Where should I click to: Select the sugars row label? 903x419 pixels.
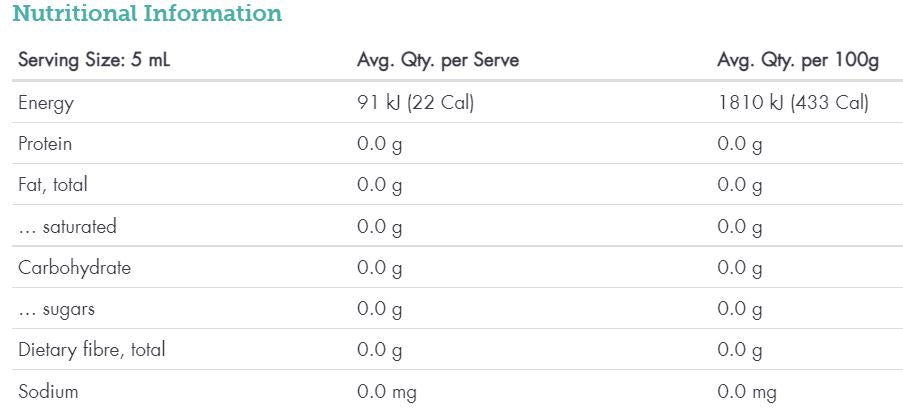click(57, 309)
